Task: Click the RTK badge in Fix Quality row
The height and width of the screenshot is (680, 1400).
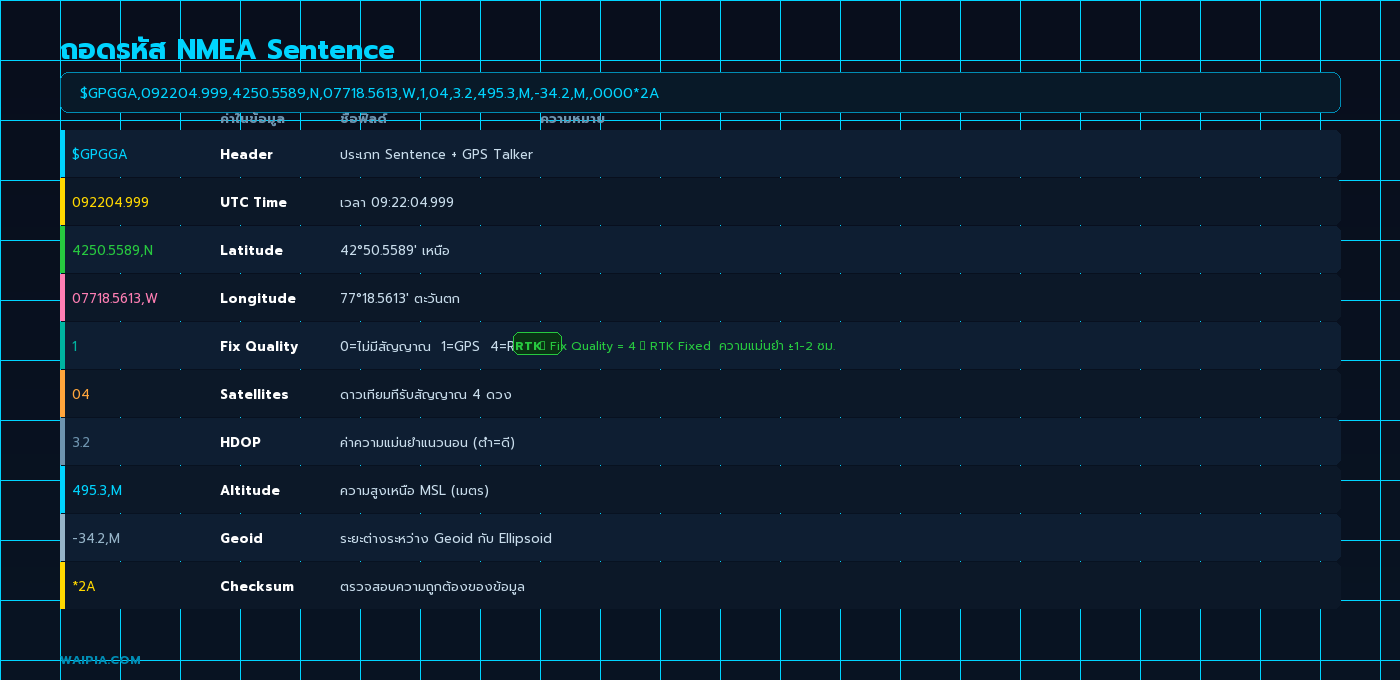Action: [537, 344]
